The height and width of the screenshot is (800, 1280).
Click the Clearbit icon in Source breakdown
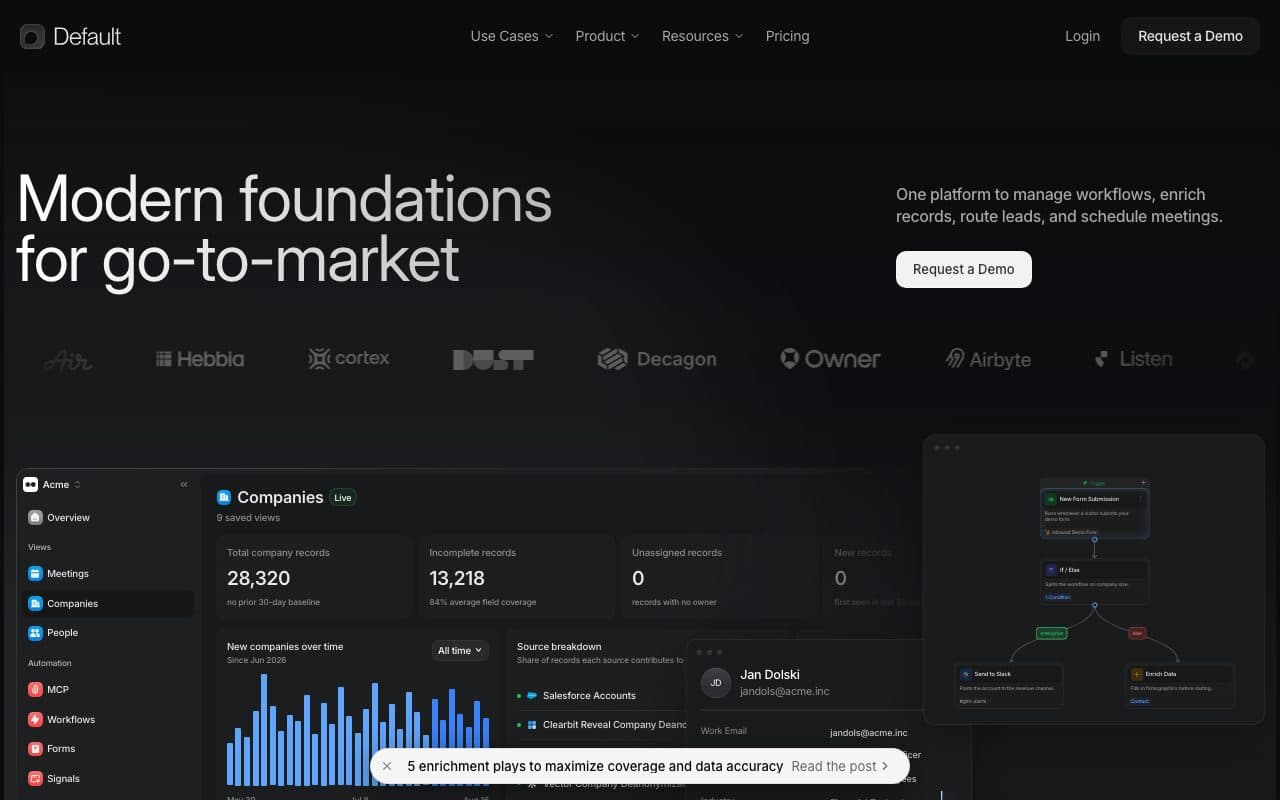(532, 725)
